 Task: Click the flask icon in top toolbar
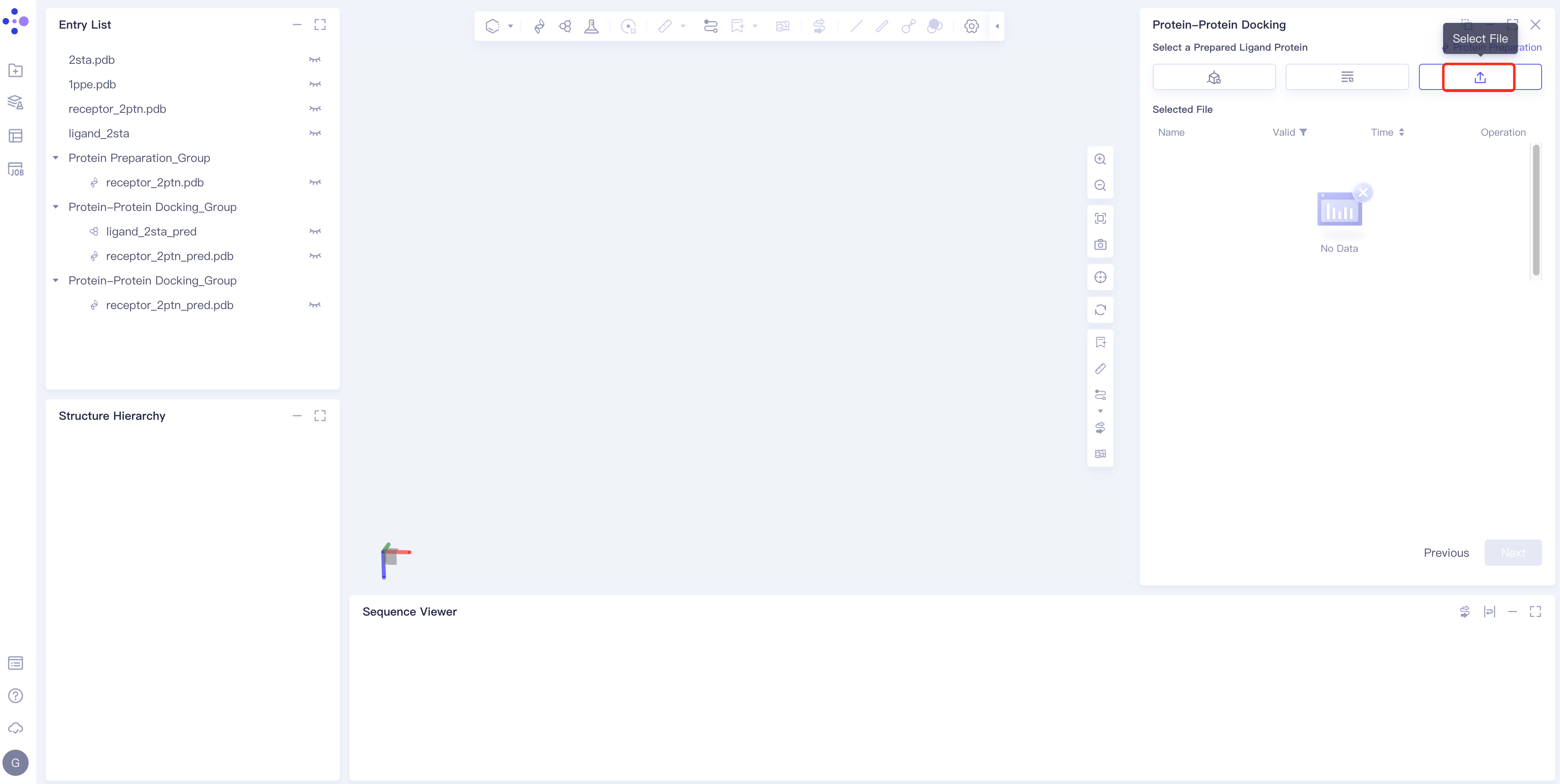pos(591,26)
